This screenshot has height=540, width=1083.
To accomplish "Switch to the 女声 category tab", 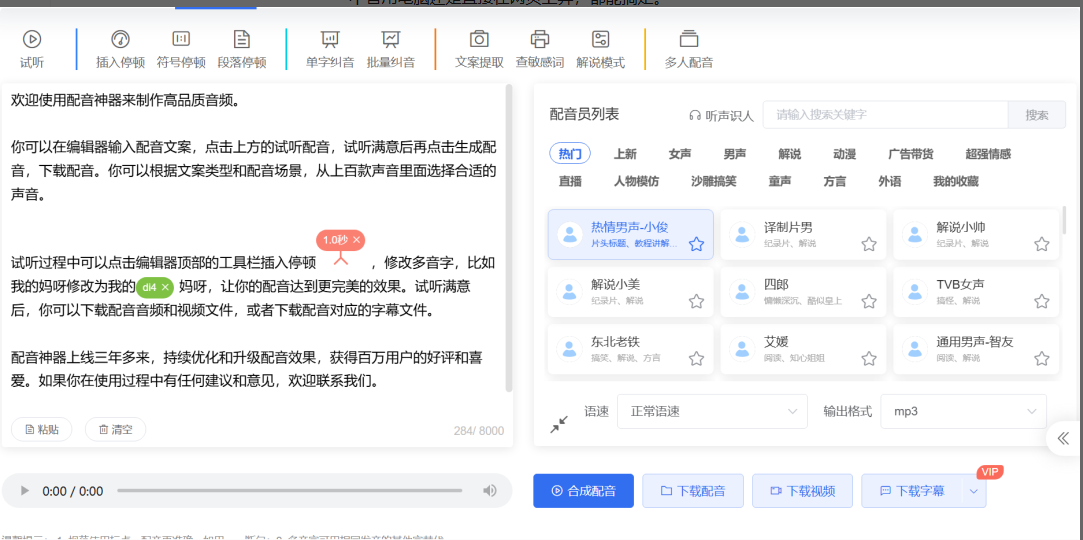I will click(680, 154).
